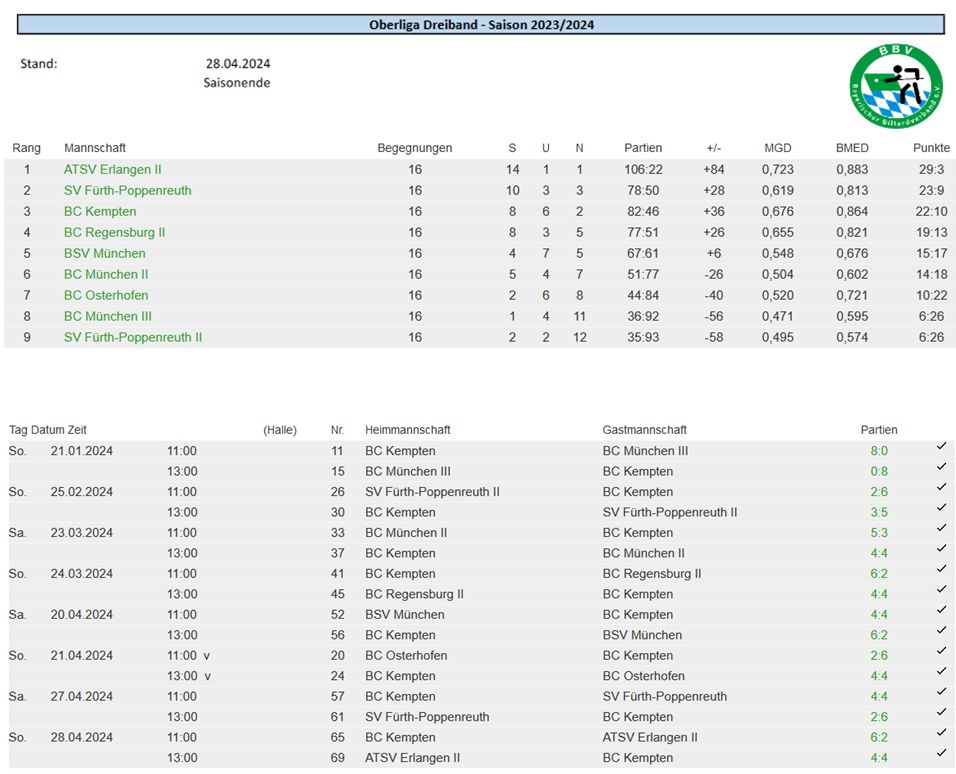Image resolution: width=956 pixels, height=774 pixels.
Task: Click guest team ATSV Erlangen II in match 65
Action: point(650,737)
